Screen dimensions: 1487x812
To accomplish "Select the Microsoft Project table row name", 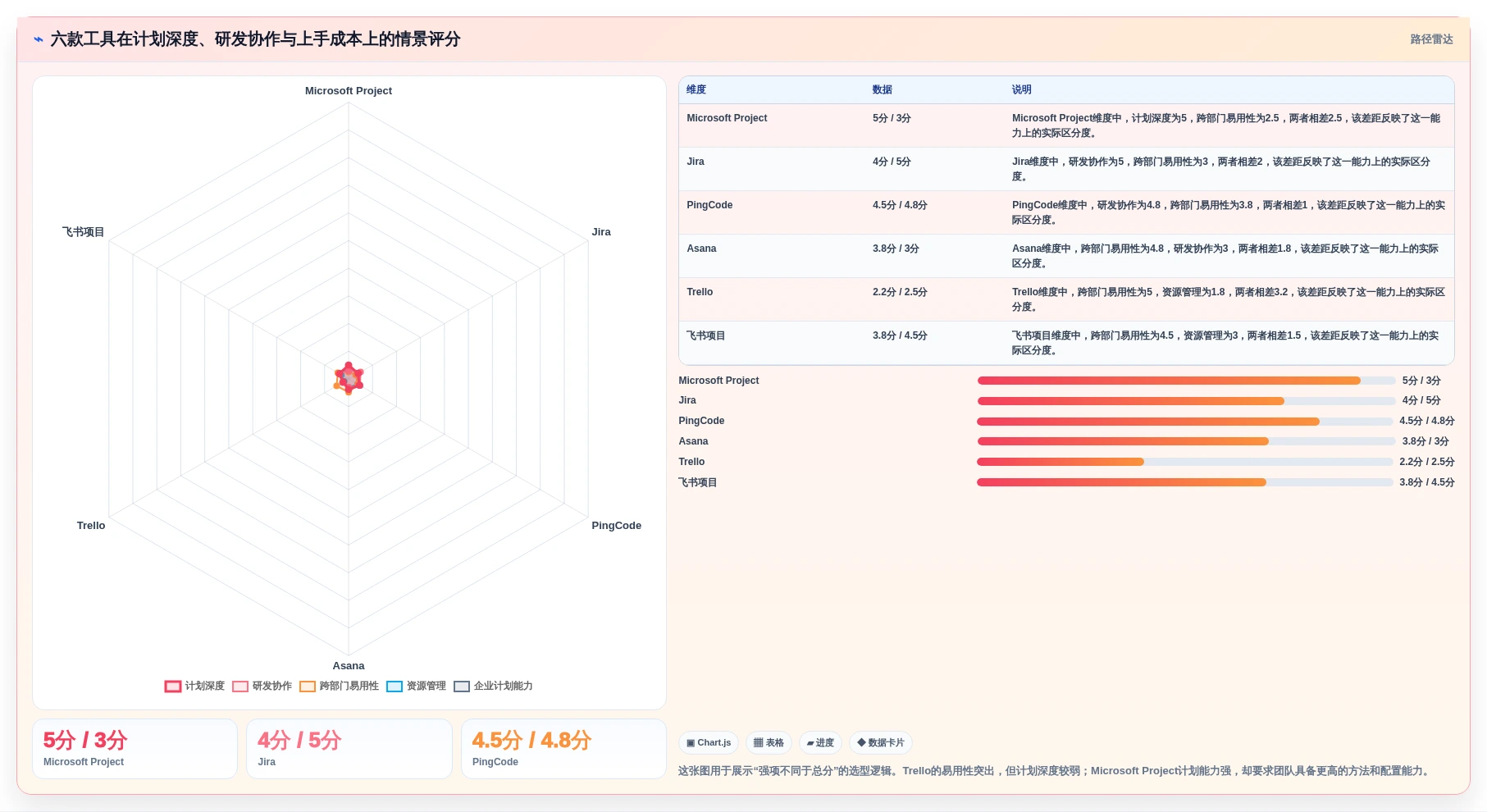I will click(727, 118).
